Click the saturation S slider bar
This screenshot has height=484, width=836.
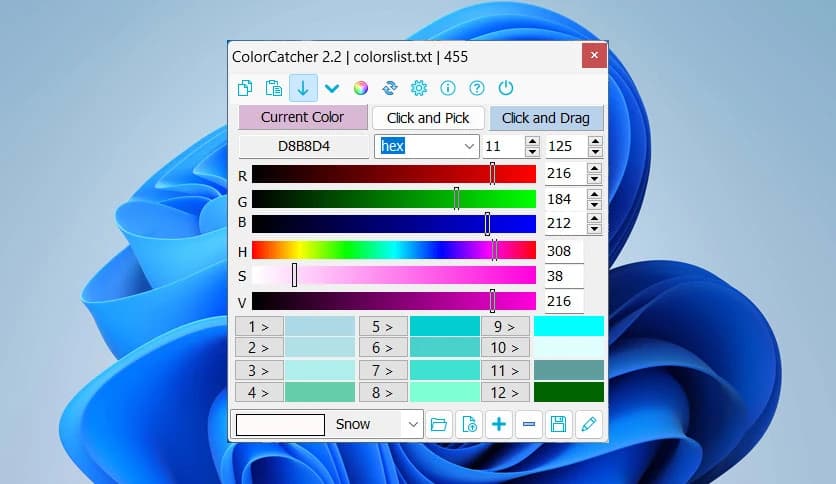393,276
